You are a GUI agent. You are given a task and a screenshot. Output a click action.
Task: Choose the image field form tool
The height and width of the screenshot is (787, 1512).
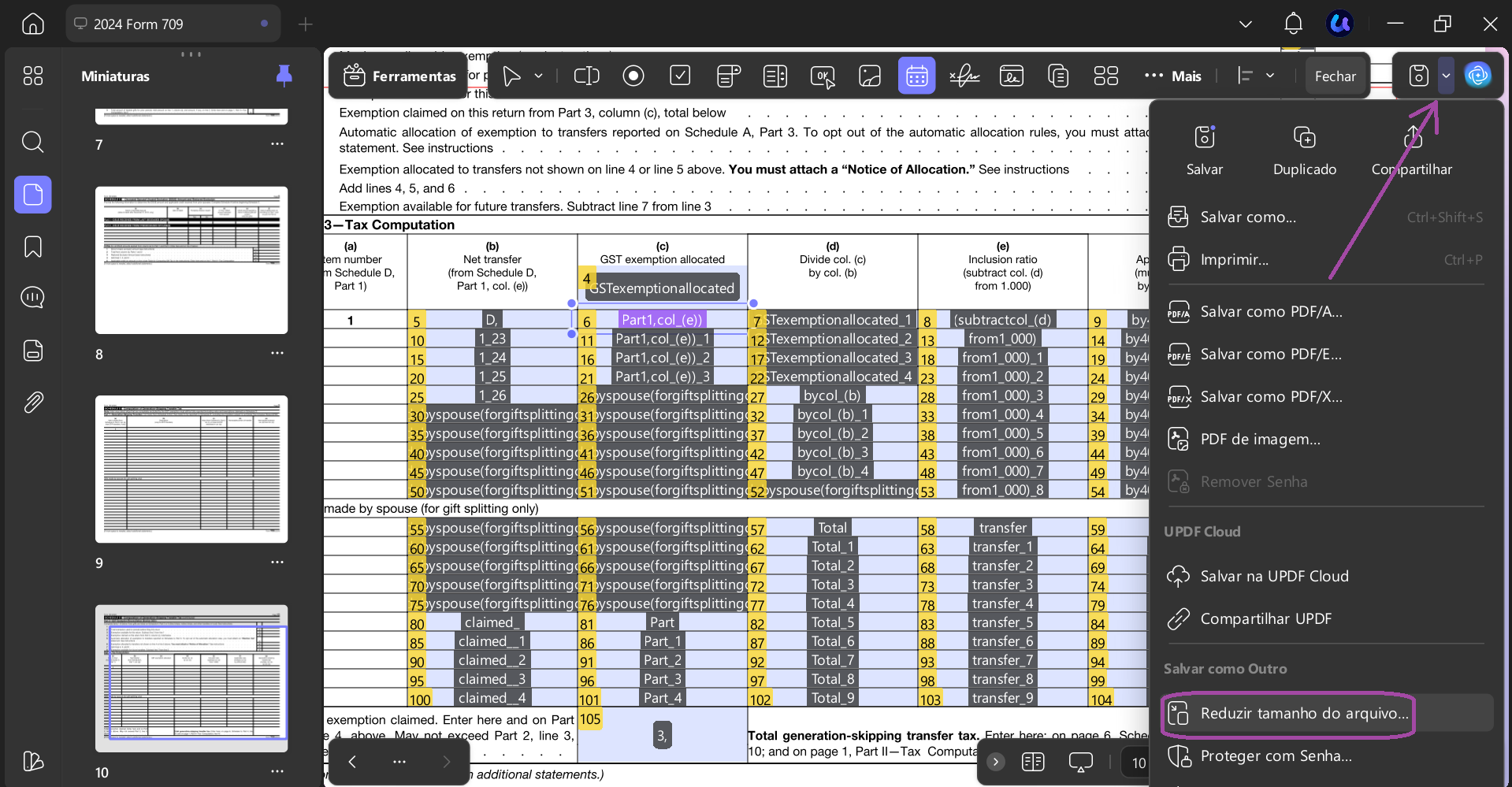point(870,76)
